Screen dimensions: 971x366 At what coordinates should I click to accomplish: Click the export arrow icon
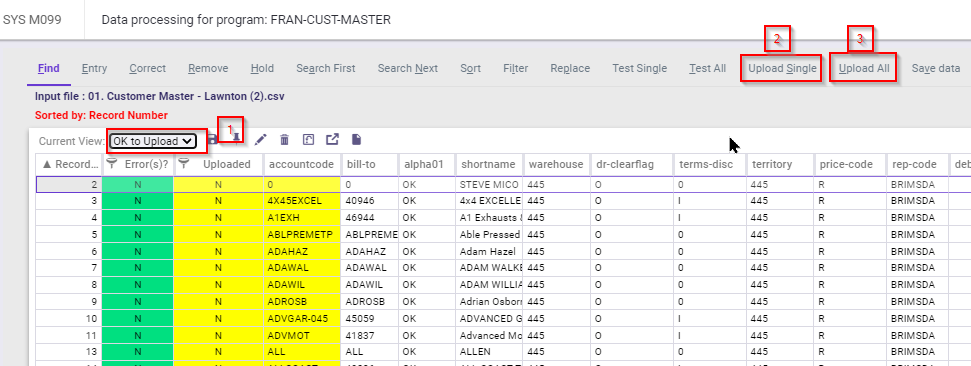(x=333, y=140)
